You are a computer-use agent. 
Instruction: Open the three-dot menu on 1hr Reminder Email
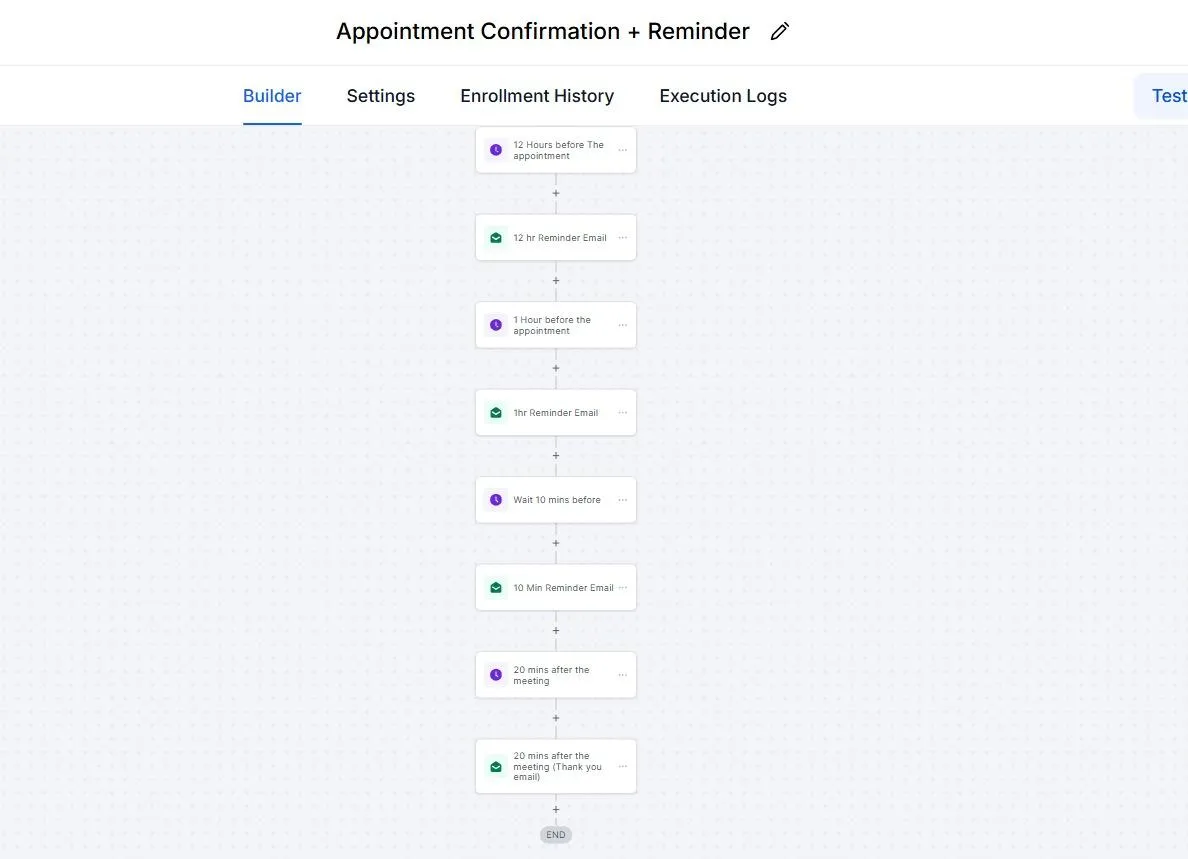[x=623, y=413]
